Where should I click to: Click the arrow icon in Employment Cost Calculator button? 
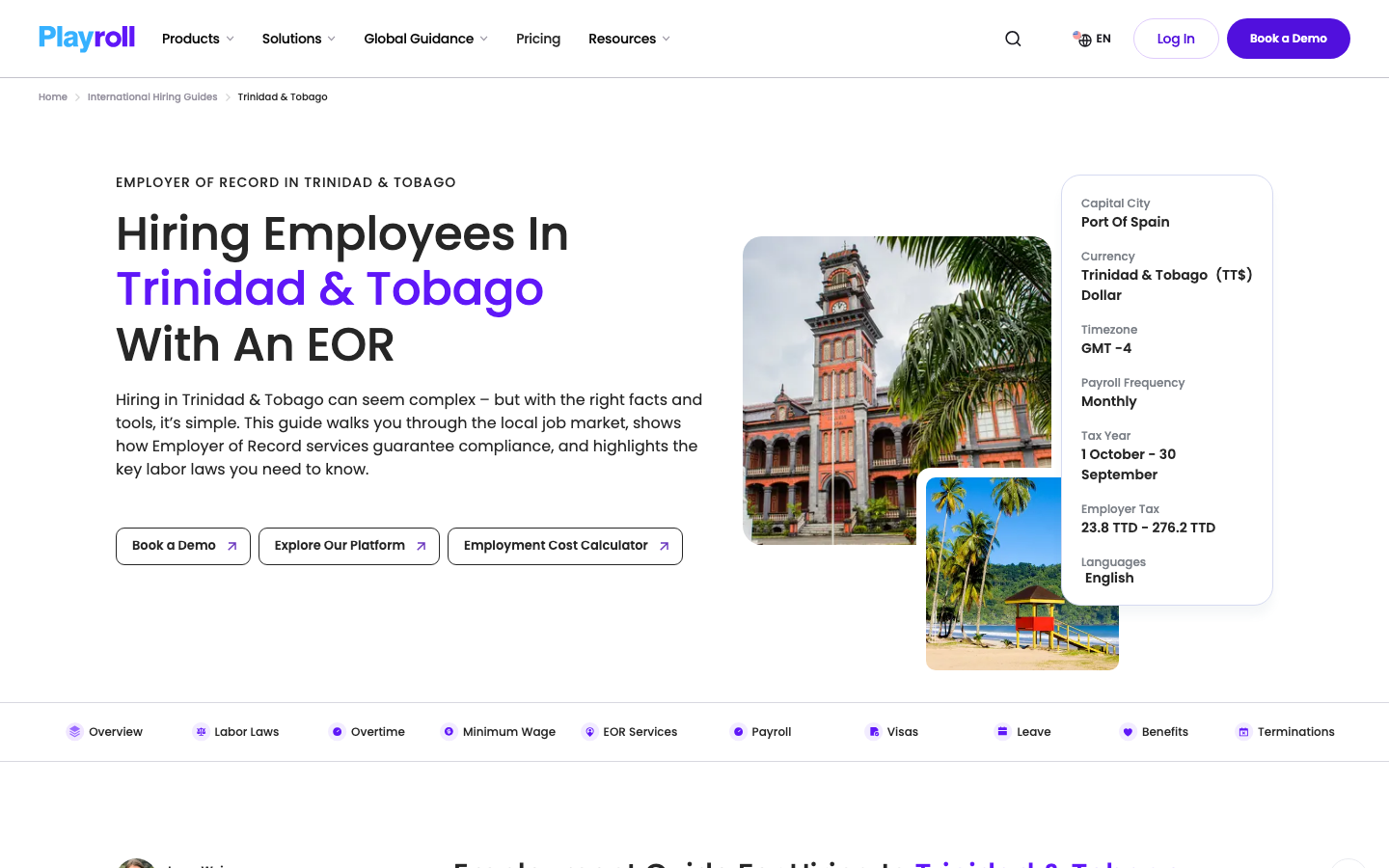[664, 546]
